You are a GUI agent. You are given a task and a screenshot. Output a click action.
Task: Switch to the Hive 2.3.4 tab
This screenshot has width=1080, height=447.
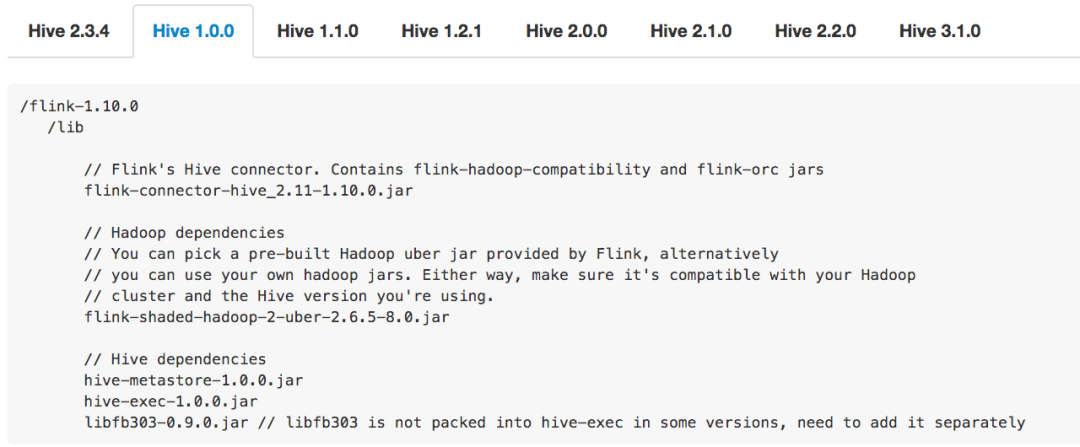click(x=68, y=31)
